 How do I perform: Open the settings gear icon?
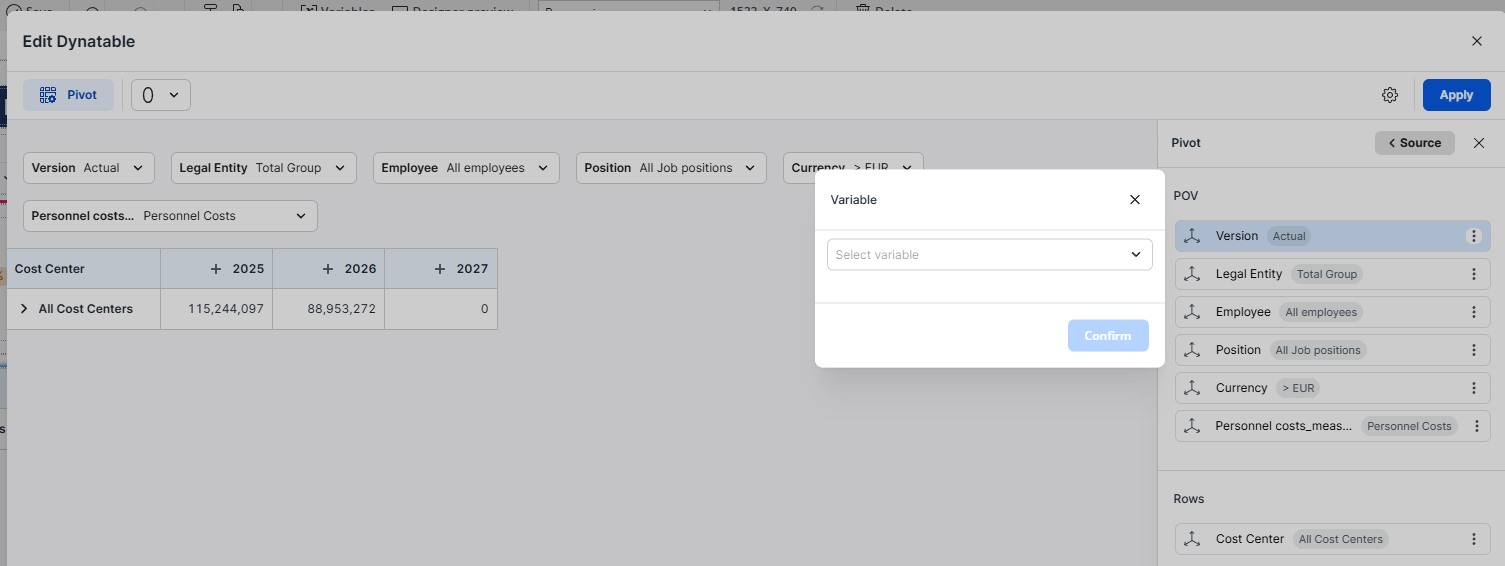(x=1389, y=95)
